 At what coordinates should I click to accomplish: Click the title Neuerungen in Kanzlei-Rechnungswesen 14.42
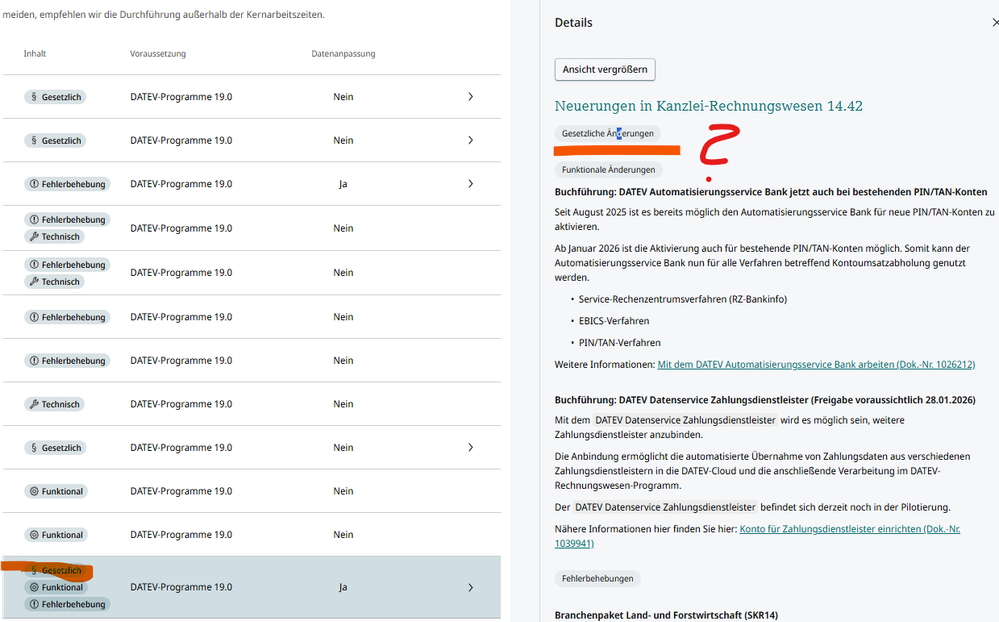pos(708,106)
